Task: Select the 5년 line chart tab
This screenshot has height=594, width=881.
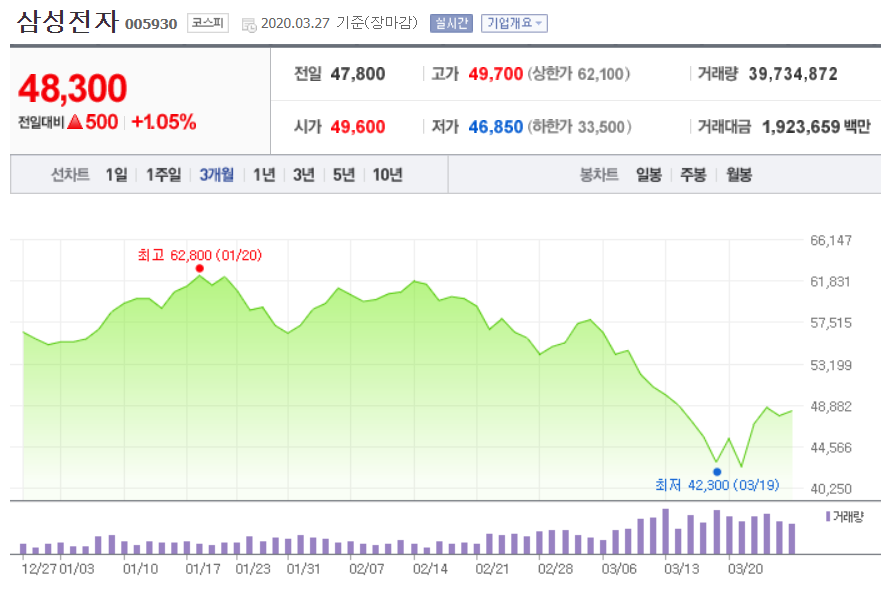Action: [343, 175]
